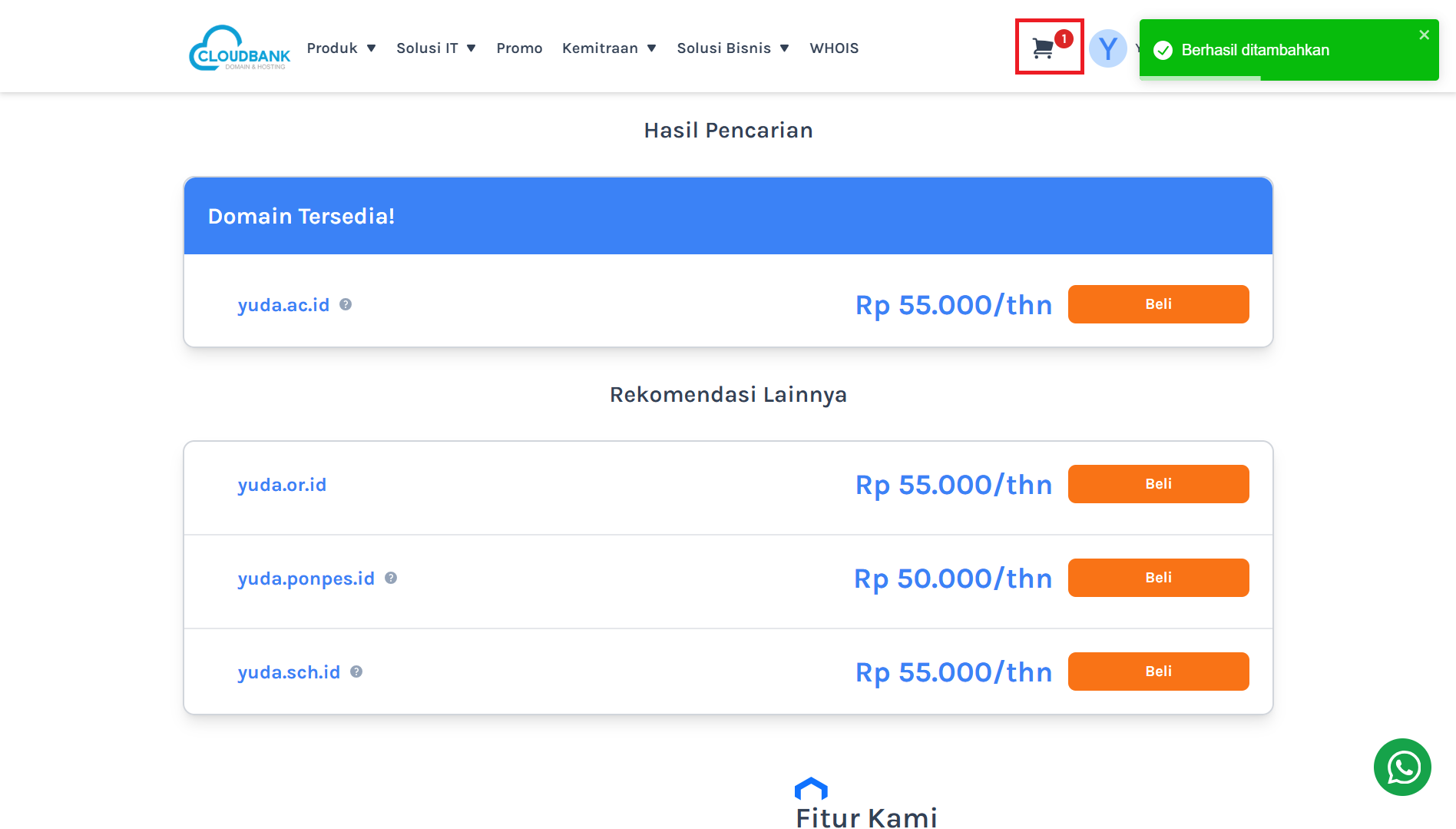Click the CloudBank logo

(x=240, y=48)
